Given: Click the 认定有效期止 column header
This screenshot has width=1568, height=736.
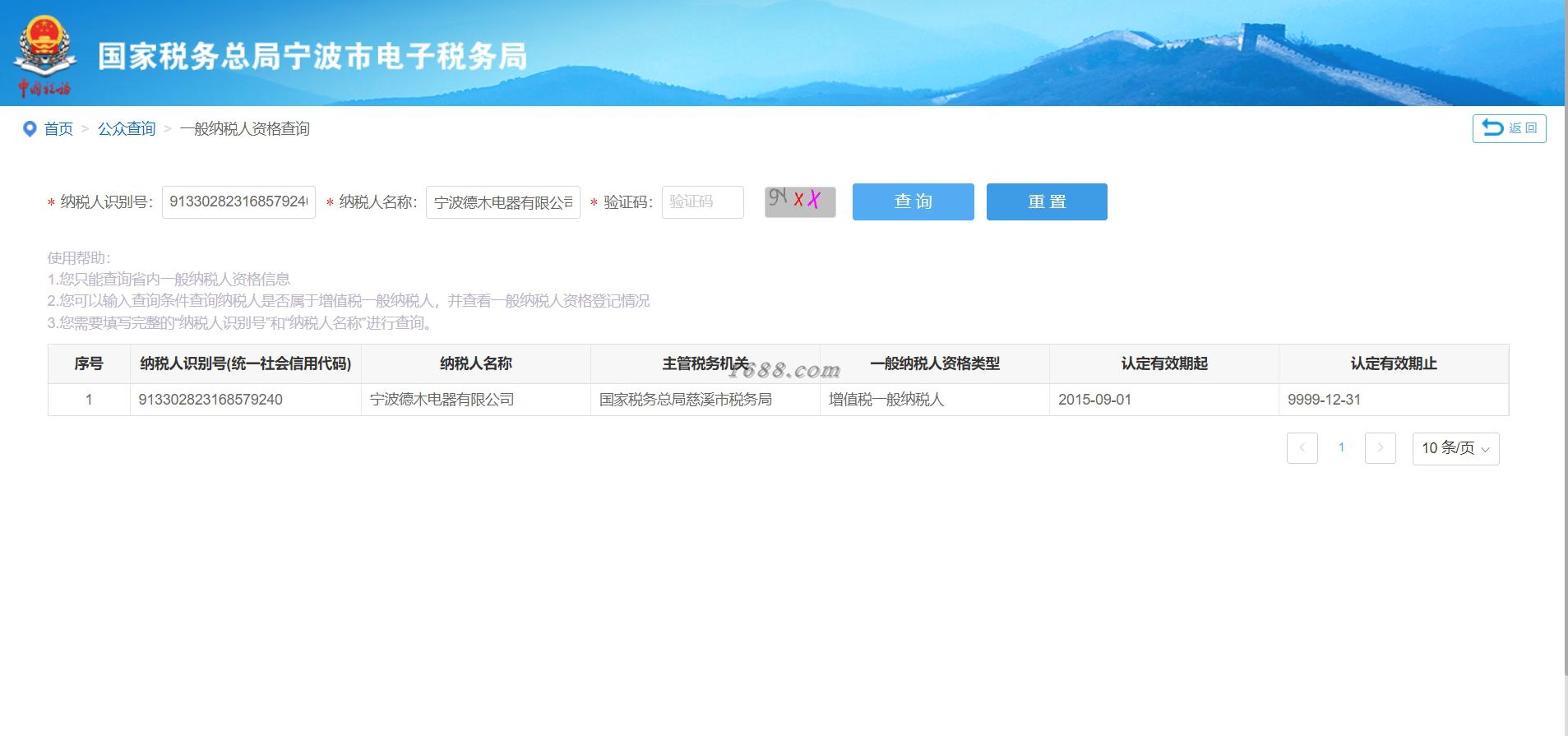Looking at the screenshot, I should click(x=1394, y=363).
